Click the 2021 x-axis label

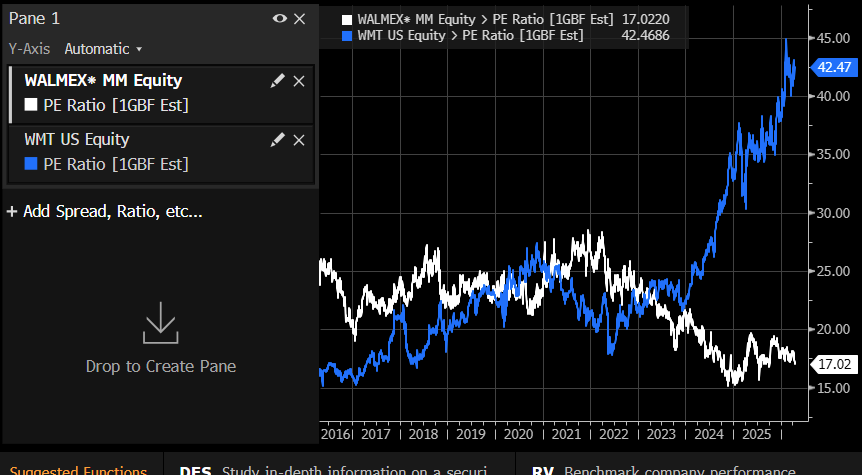(x=566, y=434)
